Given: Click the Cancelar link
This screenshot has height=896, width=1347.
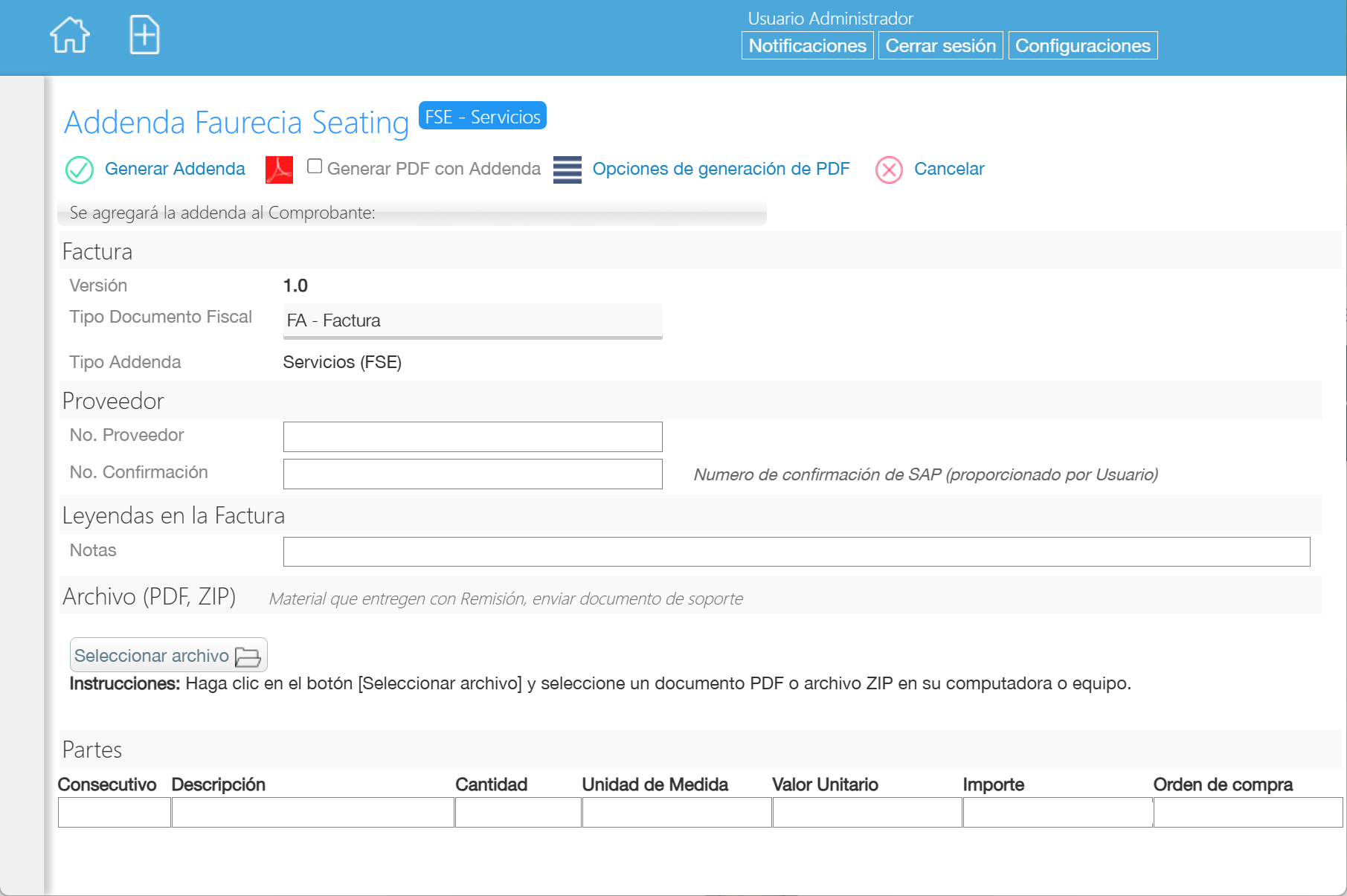Looking at the screenshot, I should (949, 169).
